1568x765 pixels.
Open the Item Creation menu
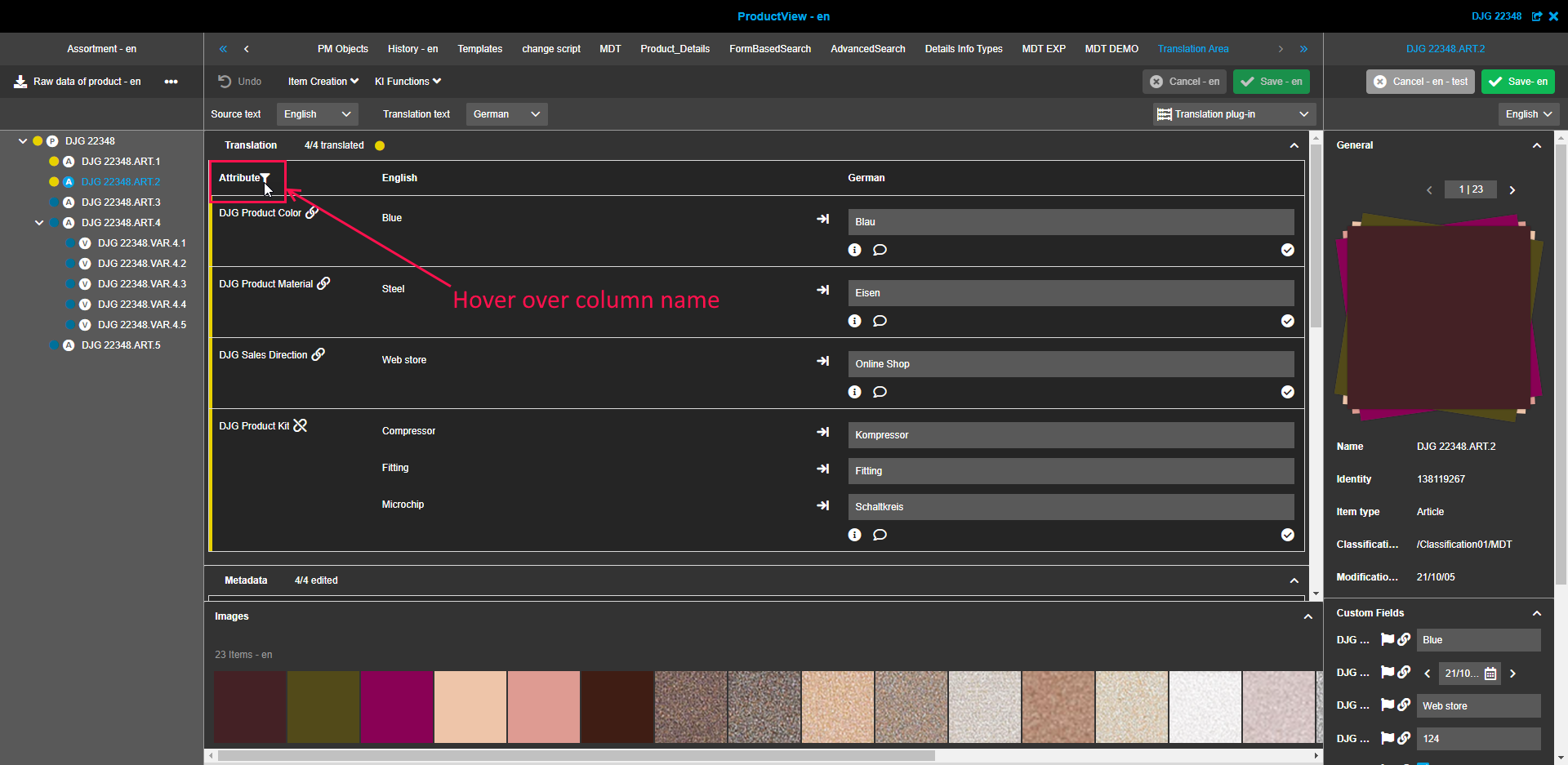(x=323, y=82)
